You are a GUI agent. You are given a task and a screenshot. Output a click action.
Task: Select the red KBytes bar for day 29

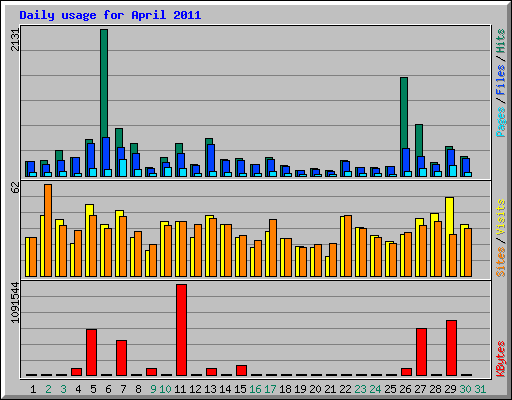451,348
